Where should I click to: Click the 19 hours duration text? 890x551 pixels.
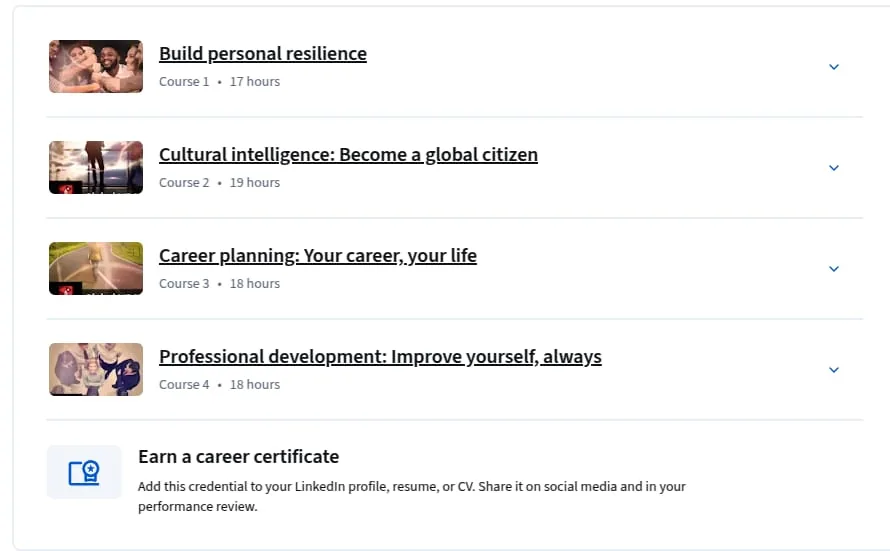tap(255, 183)
